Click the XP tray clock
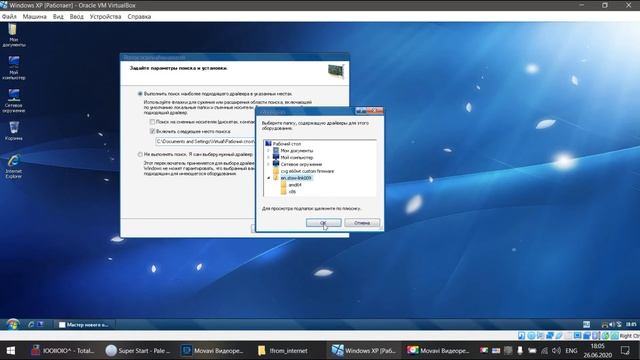The width and height of the screenshot is (640, 360). [x=631, y=324]
